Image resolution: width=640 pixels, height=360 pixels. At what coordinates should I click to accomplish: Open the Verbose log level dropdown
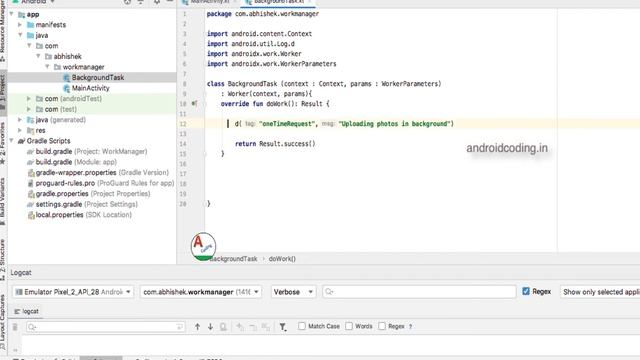[293, 292]
